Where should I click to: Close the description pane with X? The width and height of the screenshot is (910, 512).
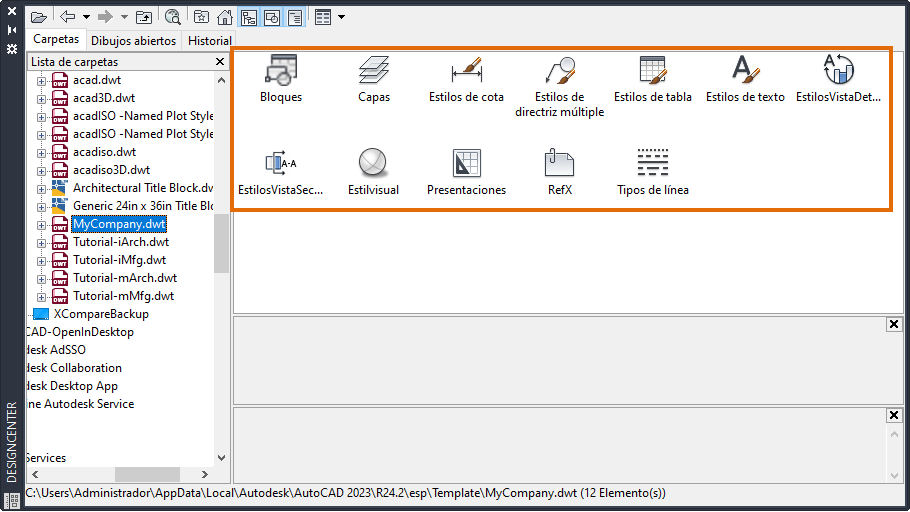894,415
